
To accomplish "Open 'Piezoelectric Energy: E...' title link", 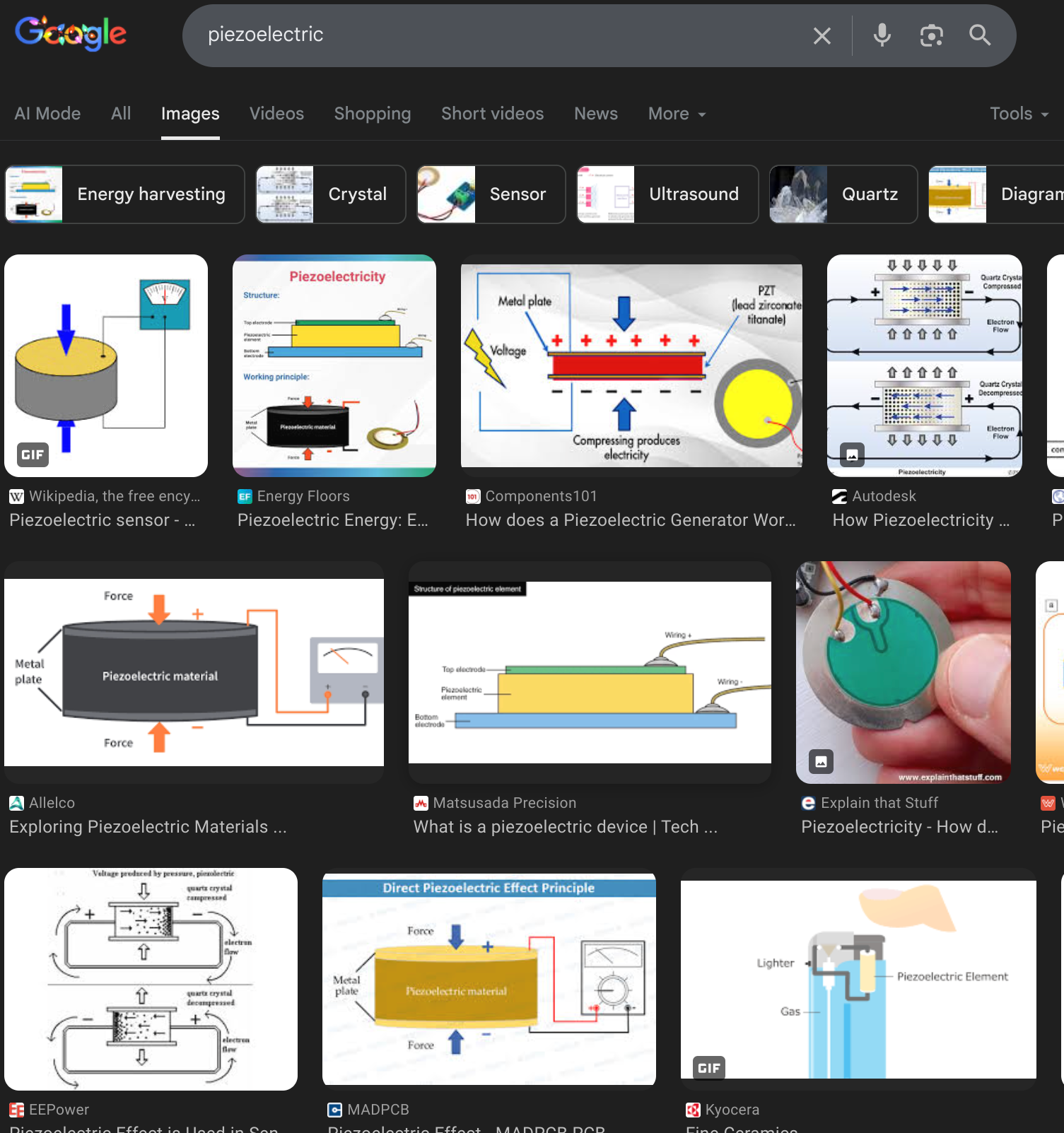I will tap(333, 520).
